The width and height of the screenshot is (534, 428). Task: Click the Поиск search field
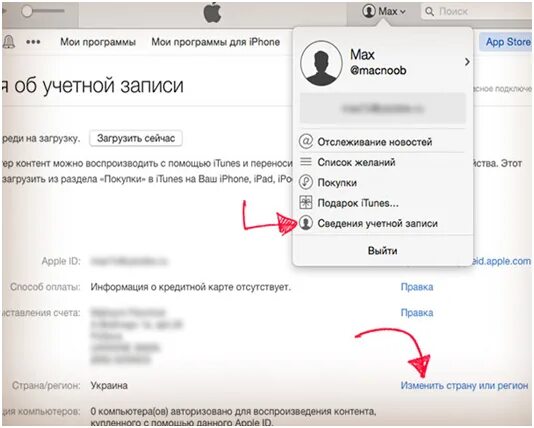tap(477, 12)
